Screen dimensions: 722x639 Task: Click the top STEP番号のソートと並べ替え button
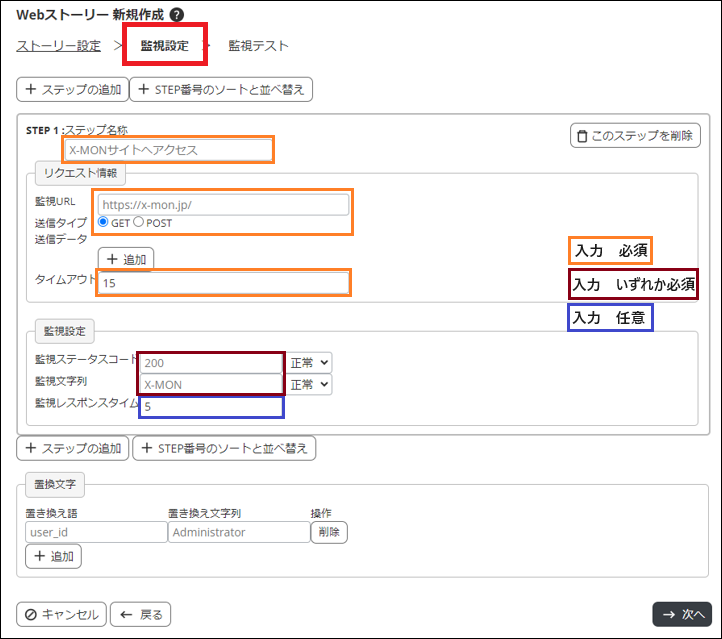click(x=221, y=89)
